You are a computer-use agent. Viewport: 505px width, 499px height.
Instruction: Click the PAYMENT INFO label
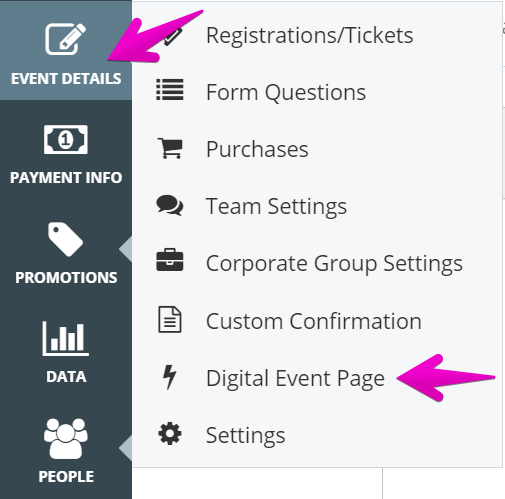[x=66, y=178]
